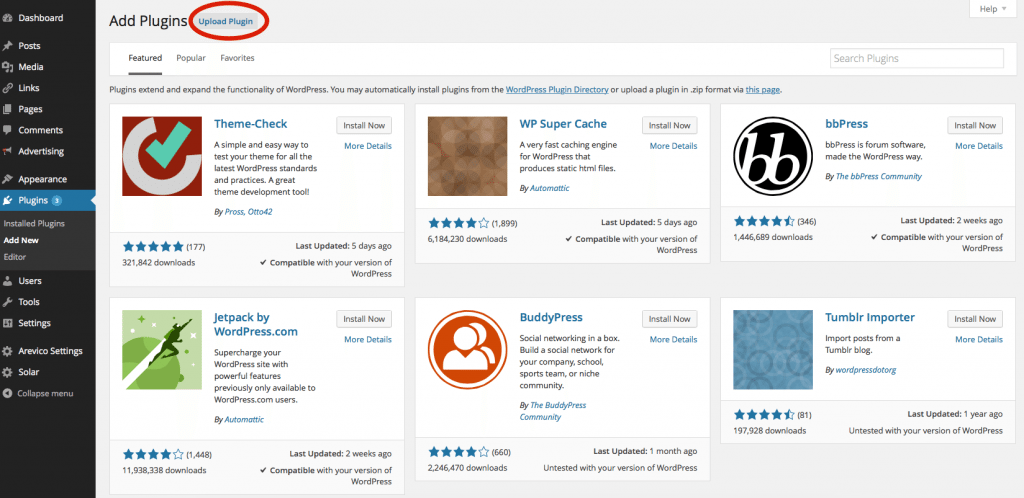Click the Theme-Check five-star rating
Screen dimensions: 1024x498
(153, 246)
